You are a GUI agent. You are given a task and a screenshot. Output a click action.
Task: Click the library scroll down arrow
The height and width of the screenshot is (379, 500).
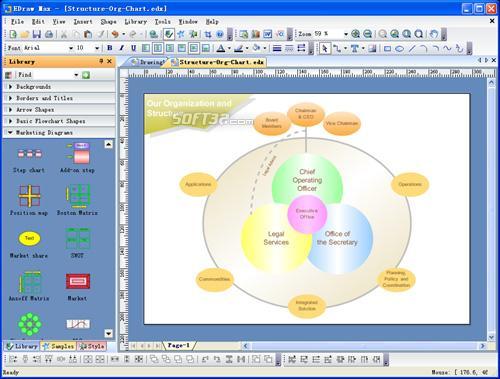coord(108,334)
